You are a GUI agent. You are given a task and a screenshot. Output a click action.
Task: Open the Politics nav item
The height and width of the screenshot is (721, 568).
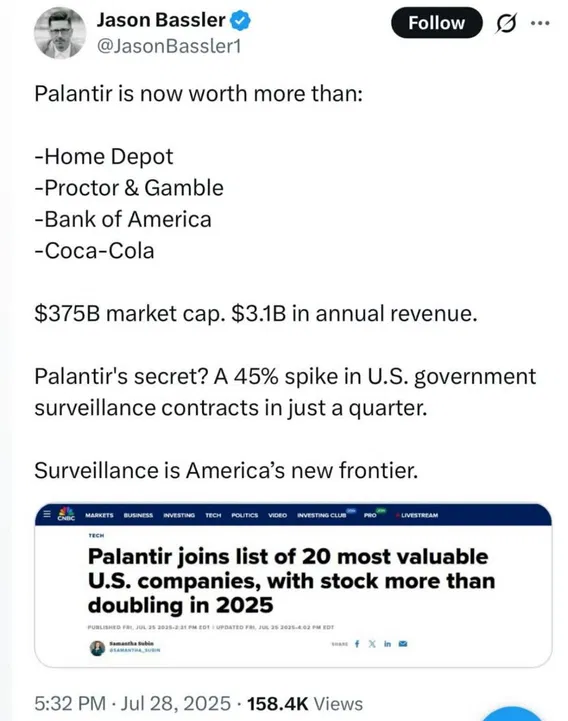click(x=245, y=515)
